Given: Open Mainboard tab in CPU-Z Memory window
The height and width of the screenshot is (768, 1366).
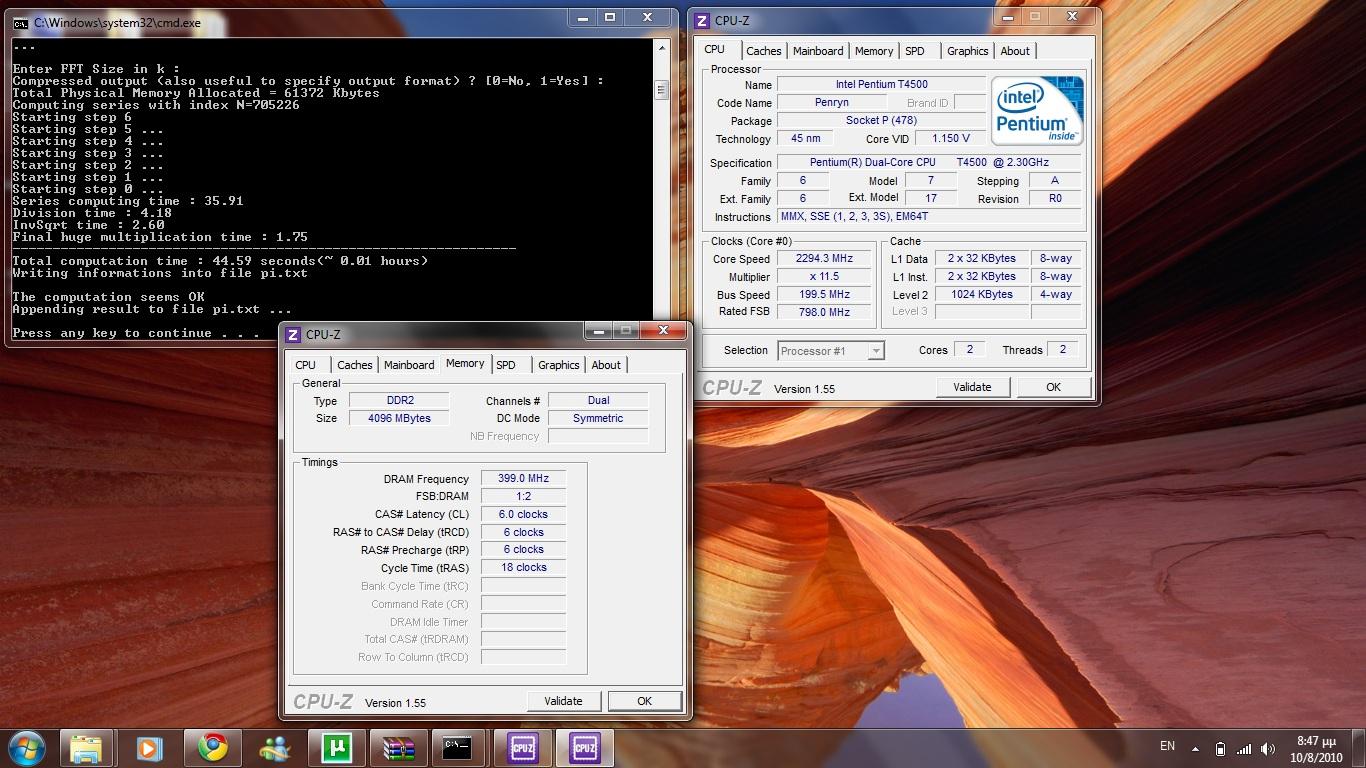Looking at the screenshot, I should 409,365.
